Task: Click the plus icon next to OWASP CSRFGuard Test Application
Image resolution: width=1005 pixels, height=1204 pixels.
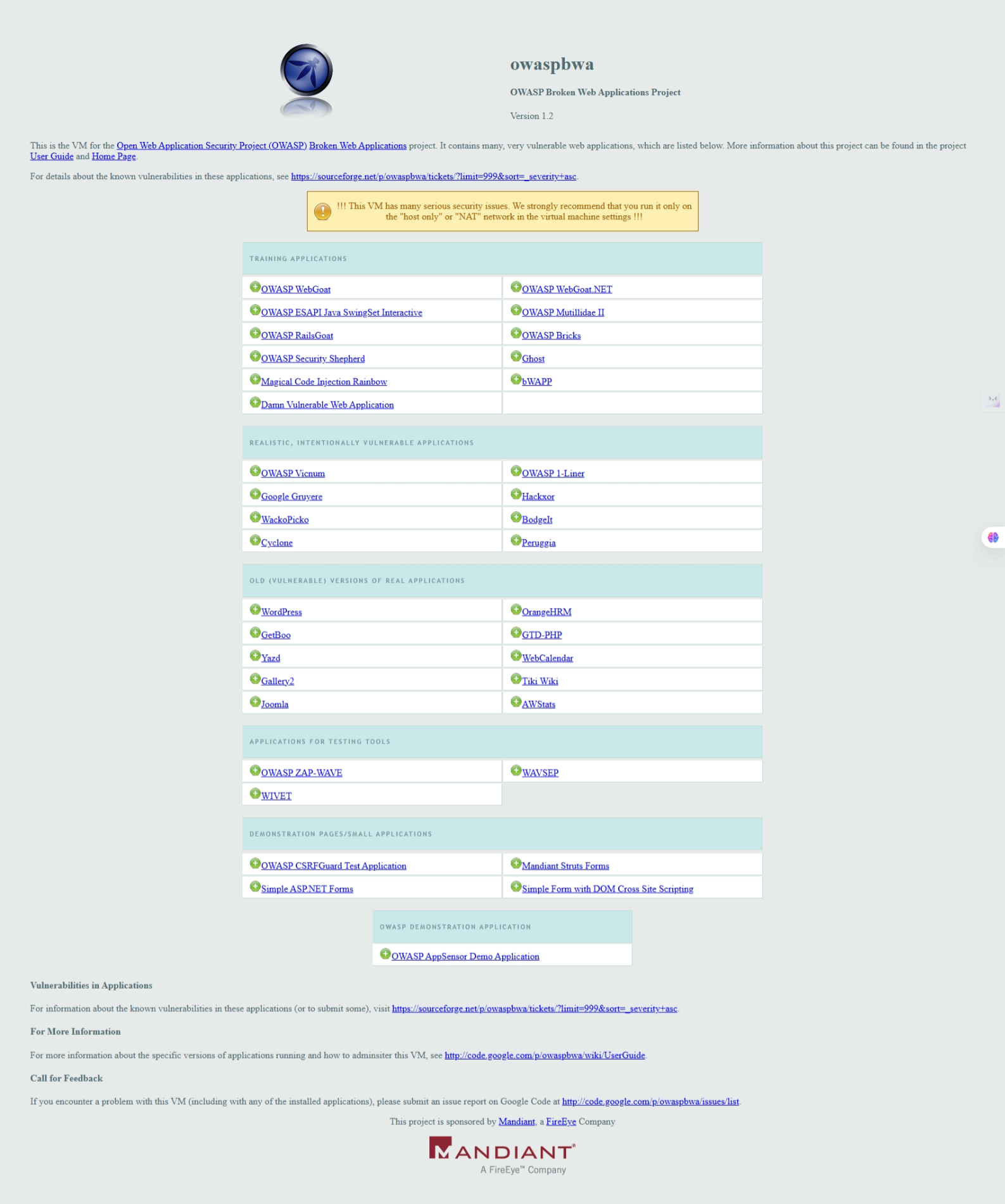Action: [x=255, y=863]
